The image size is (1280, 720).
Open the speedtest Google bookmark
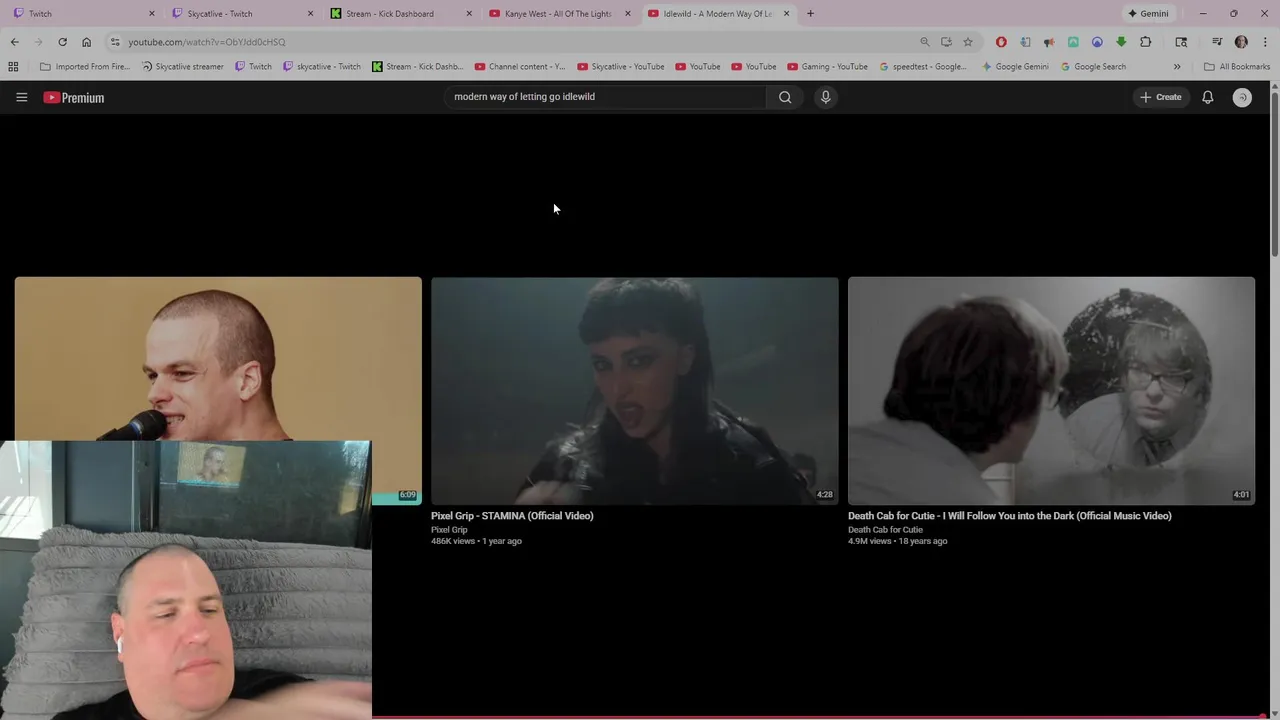pyautogui.click(x=923, y=67)
